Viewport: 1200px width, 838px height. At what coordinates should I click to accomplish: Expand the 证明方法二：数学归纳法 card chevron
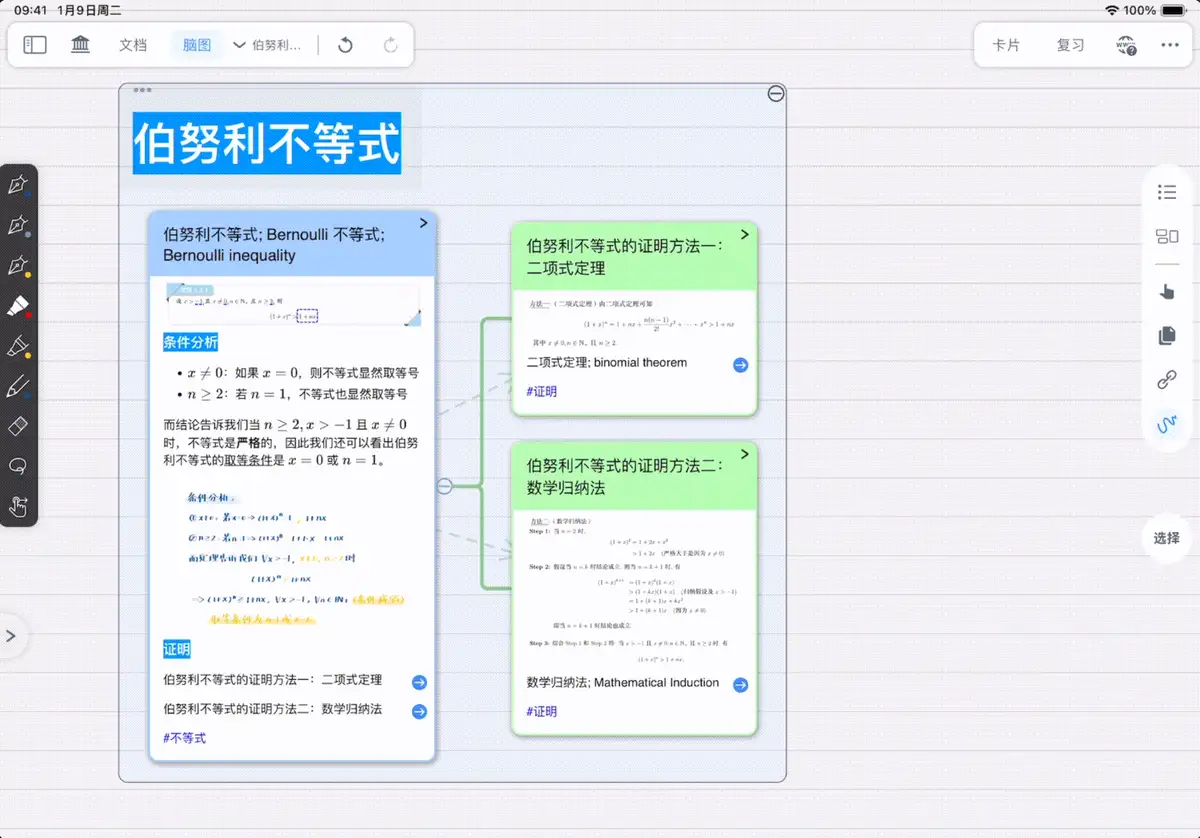coord(745,454)
